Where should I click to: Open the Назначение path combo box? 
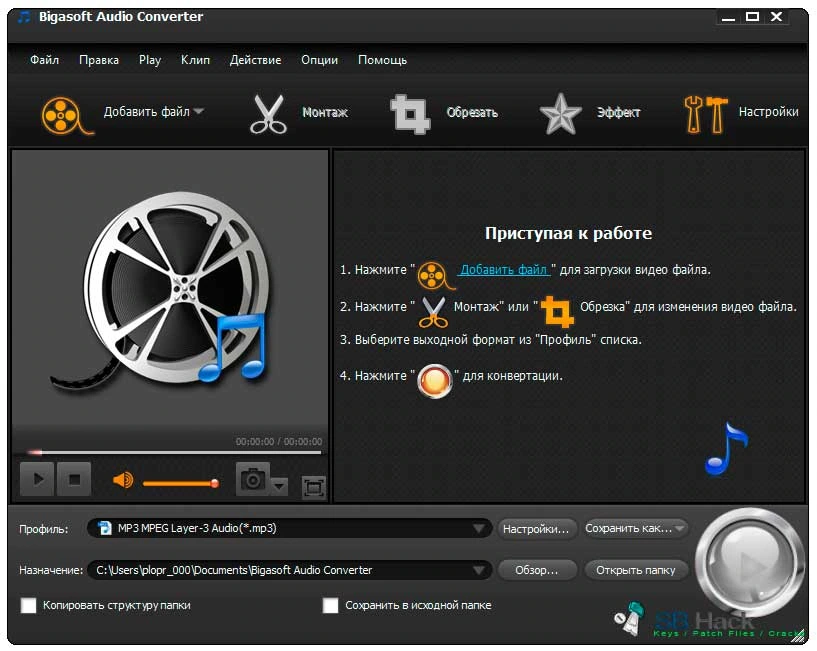pos(289,570)
